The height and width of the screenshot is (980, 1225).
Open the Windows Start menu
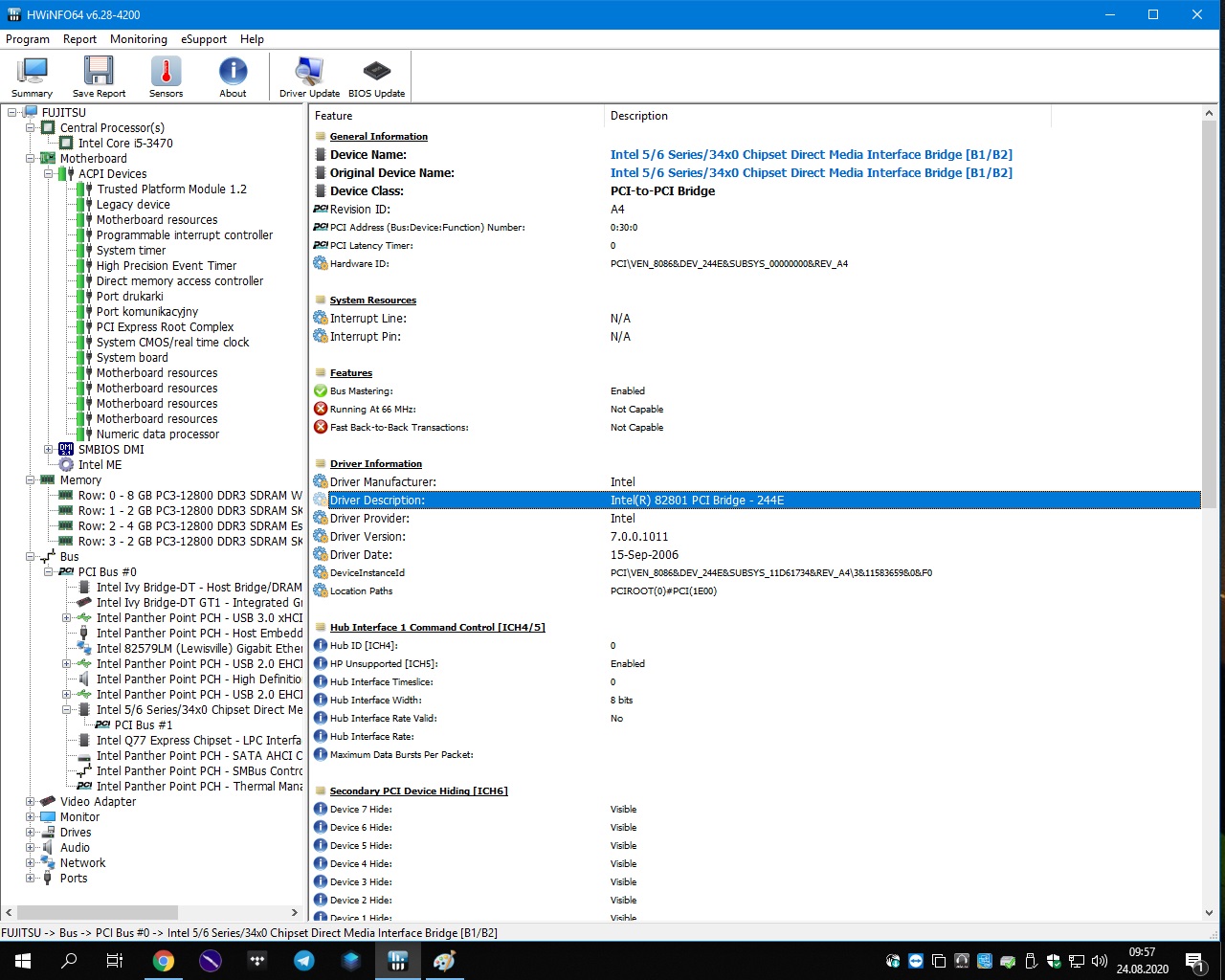pos(23,961)
